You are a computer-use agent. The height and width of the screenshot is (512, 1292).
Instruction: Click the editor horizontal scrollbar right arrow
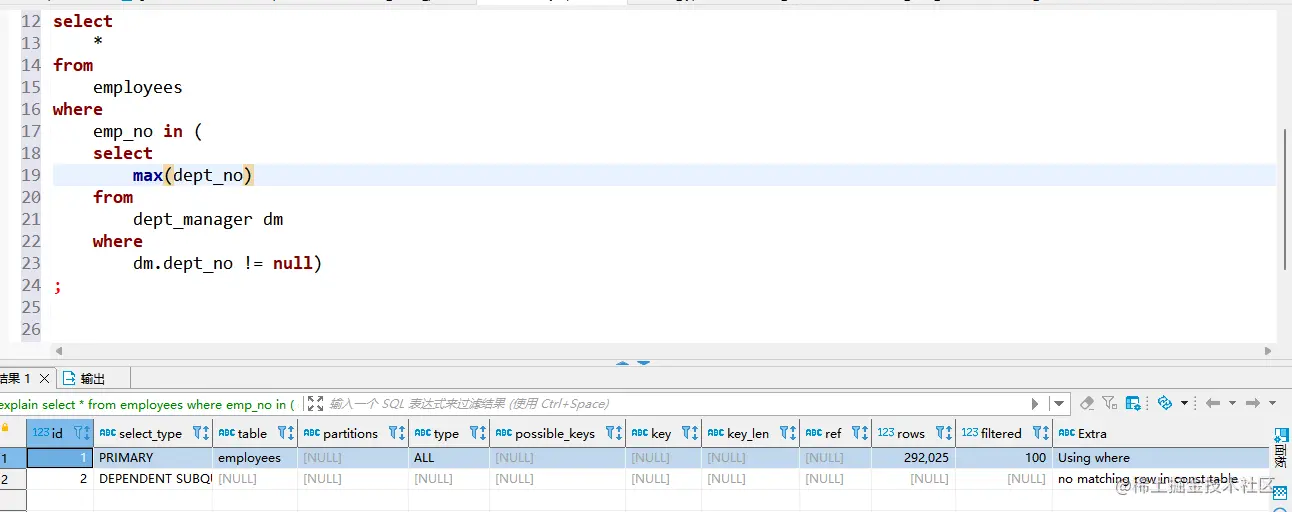pos(1268,351)
